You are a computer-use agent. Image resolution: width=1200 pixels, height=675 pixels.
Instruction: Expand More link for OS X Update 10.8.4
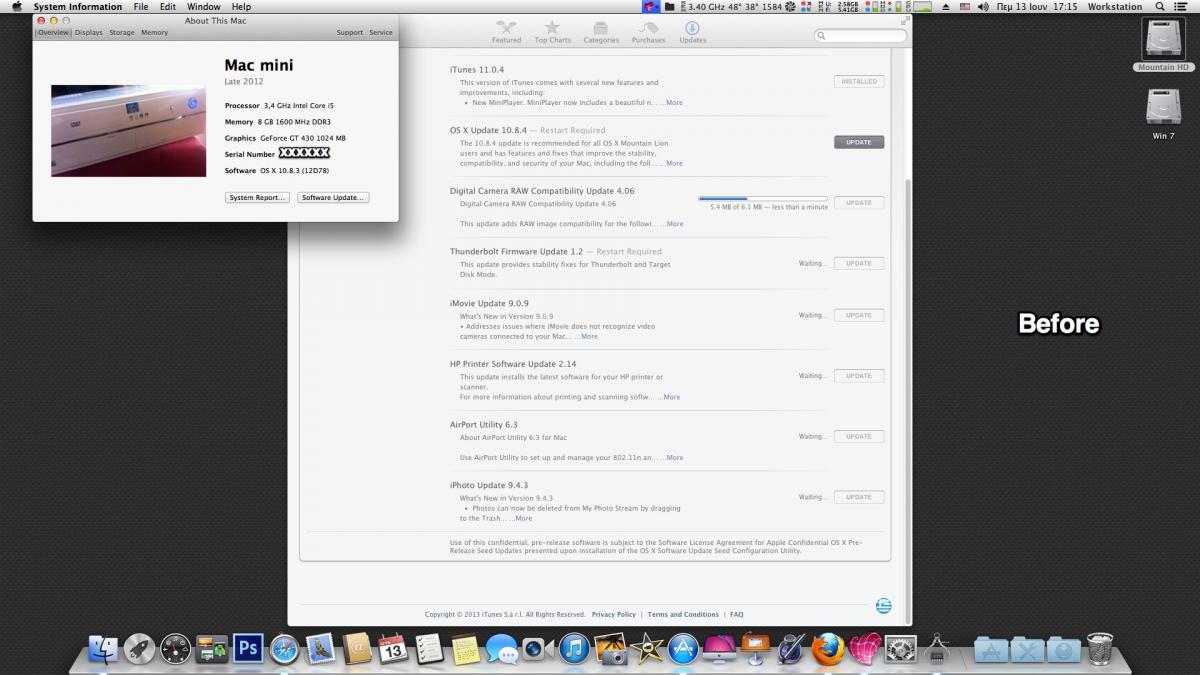(674, 163)
